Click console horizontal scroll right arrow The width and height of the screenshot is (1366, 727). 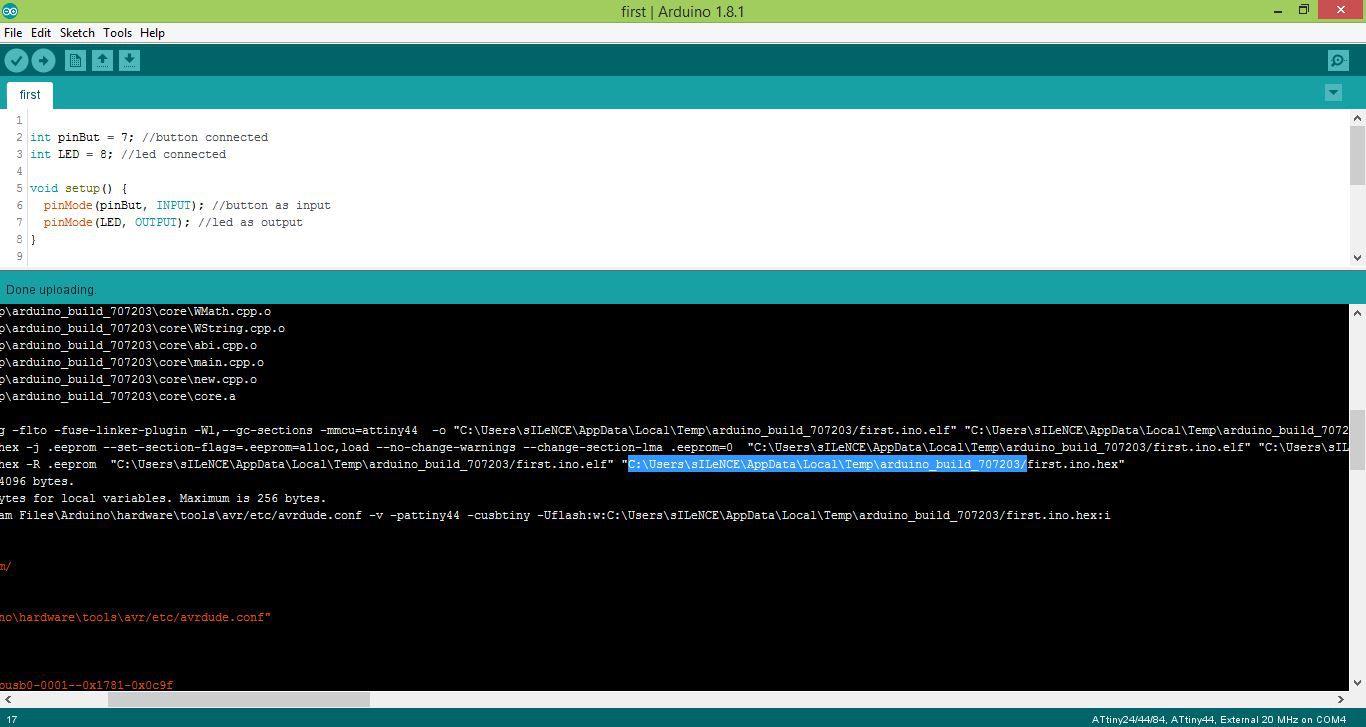[1341, 699]
